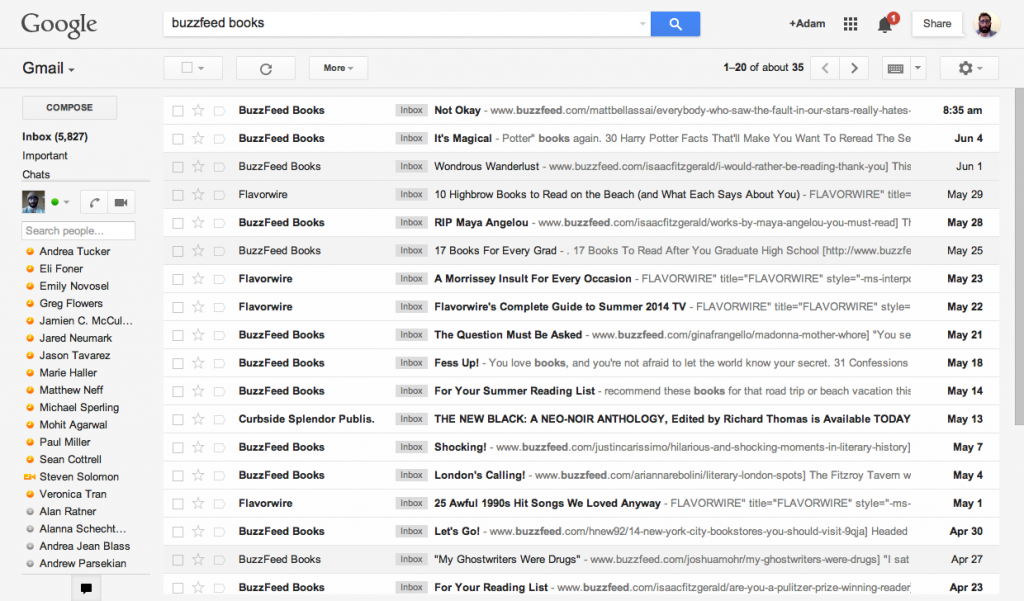1024x601 pixels.
Task: Go to the next page of results
Action: [x=853, y=68]
